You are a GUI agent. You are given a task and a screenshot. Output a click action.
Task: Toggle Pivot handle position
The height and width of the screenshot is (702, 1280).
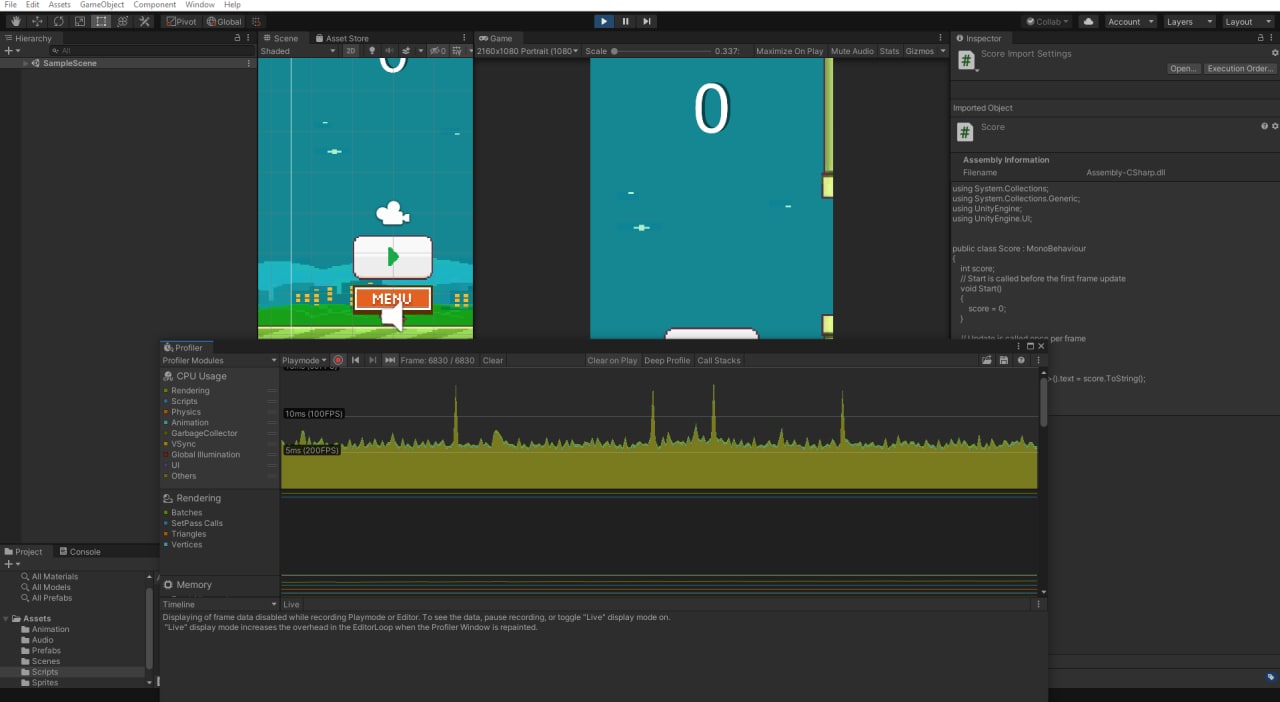click(x=181, y=21)
